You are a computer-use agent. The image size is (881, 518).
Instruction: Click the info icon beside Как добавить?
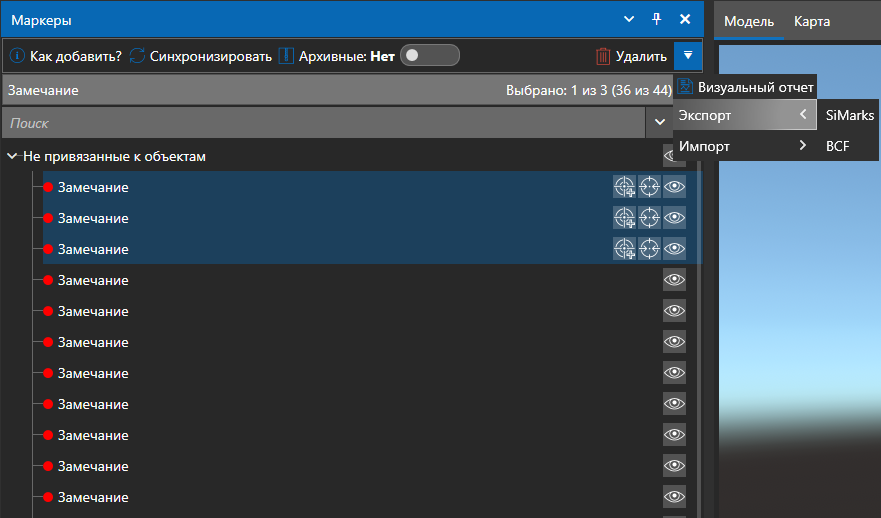point(17,56)
